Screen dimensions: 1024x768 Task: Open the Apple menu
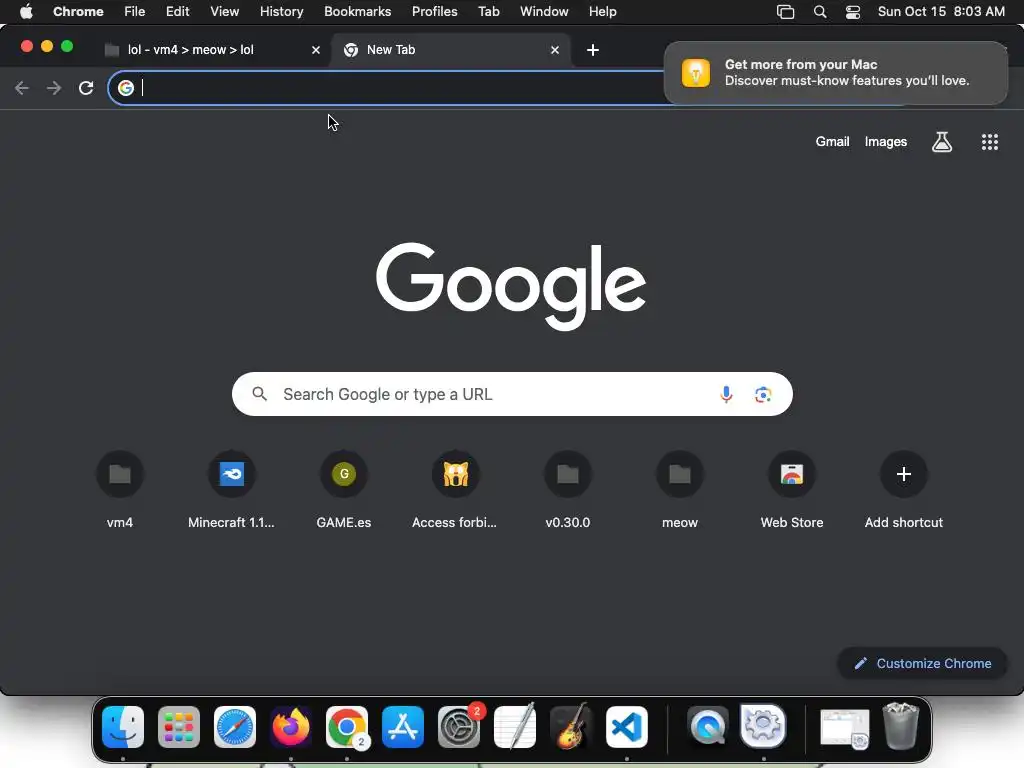pyautogui.click(x=26, y=12)
